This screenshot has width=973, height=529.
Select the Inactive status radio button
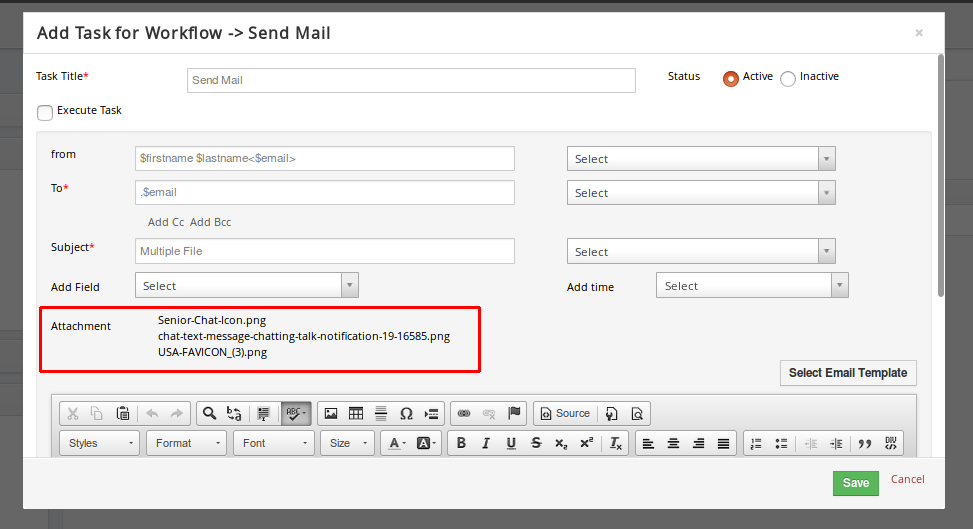(x=787, y=79)
